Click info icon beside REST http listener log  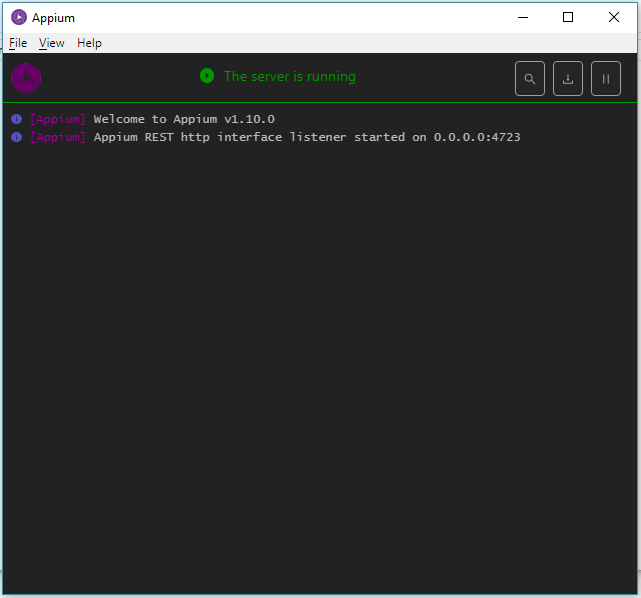(16, 137)
